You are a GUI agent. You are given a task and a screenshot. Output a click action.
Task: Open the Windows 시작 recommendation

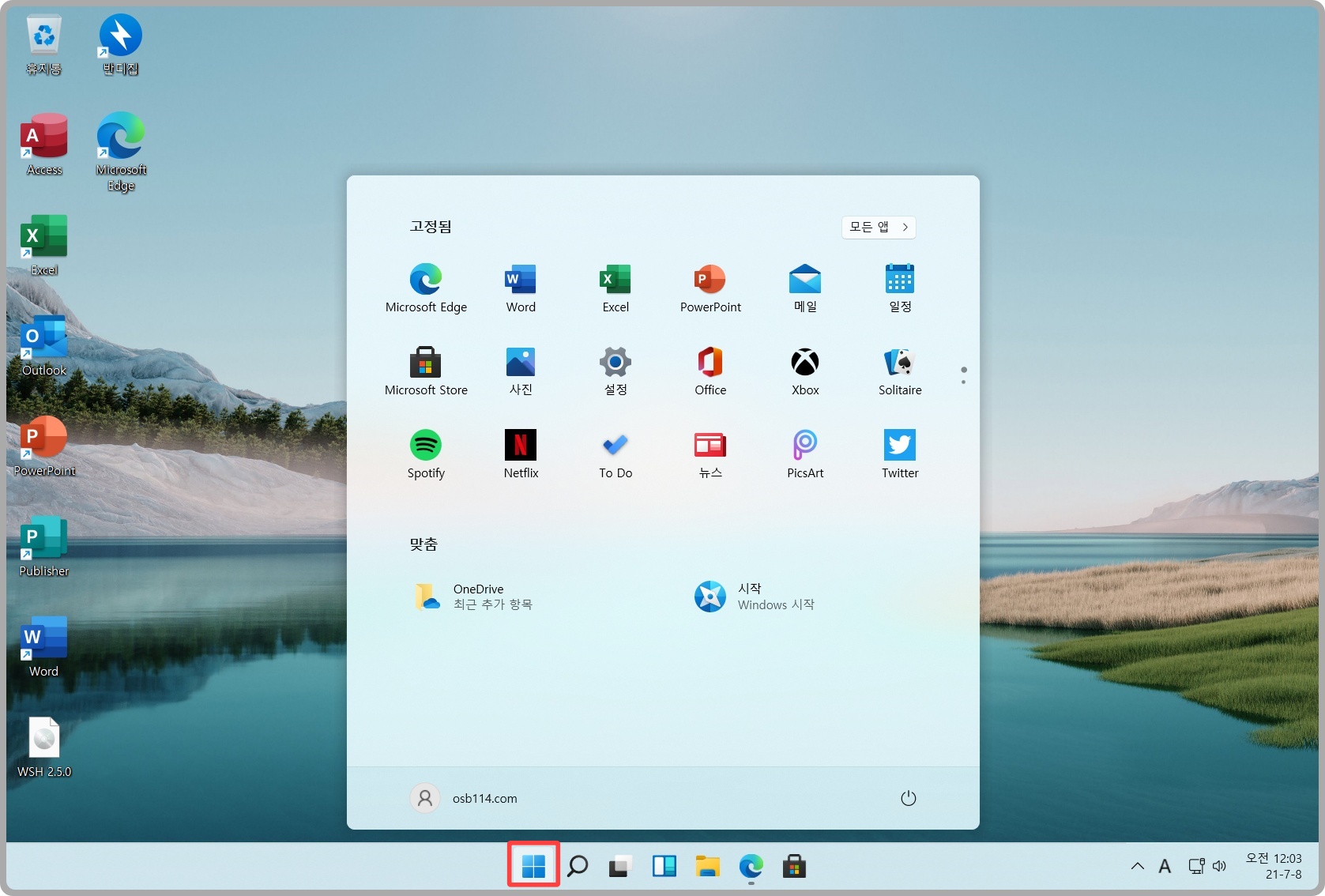click(755, 597)
